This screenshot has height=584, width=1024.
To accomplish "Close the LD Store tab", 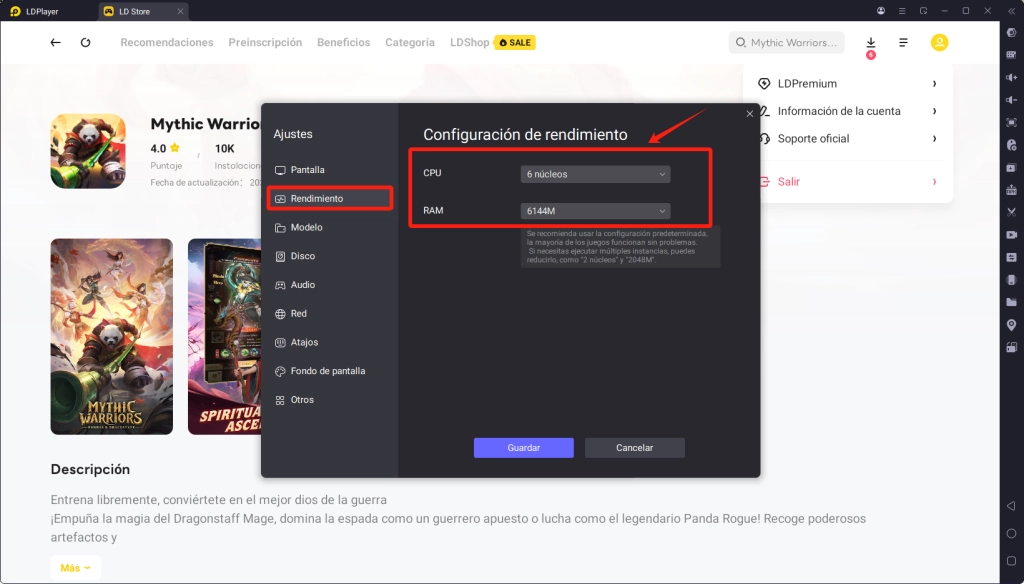I will 180,11.
